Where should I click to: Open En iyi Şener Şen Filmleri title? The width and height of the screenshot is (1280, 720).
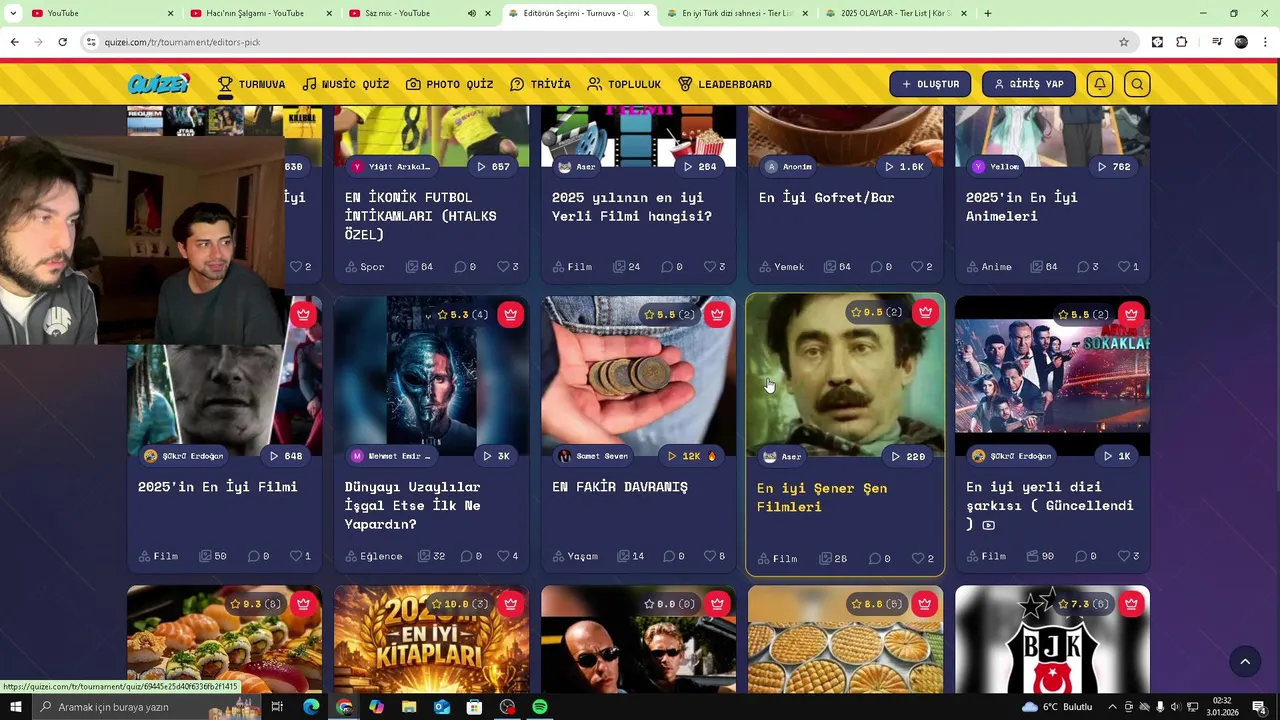pos(822,497)
